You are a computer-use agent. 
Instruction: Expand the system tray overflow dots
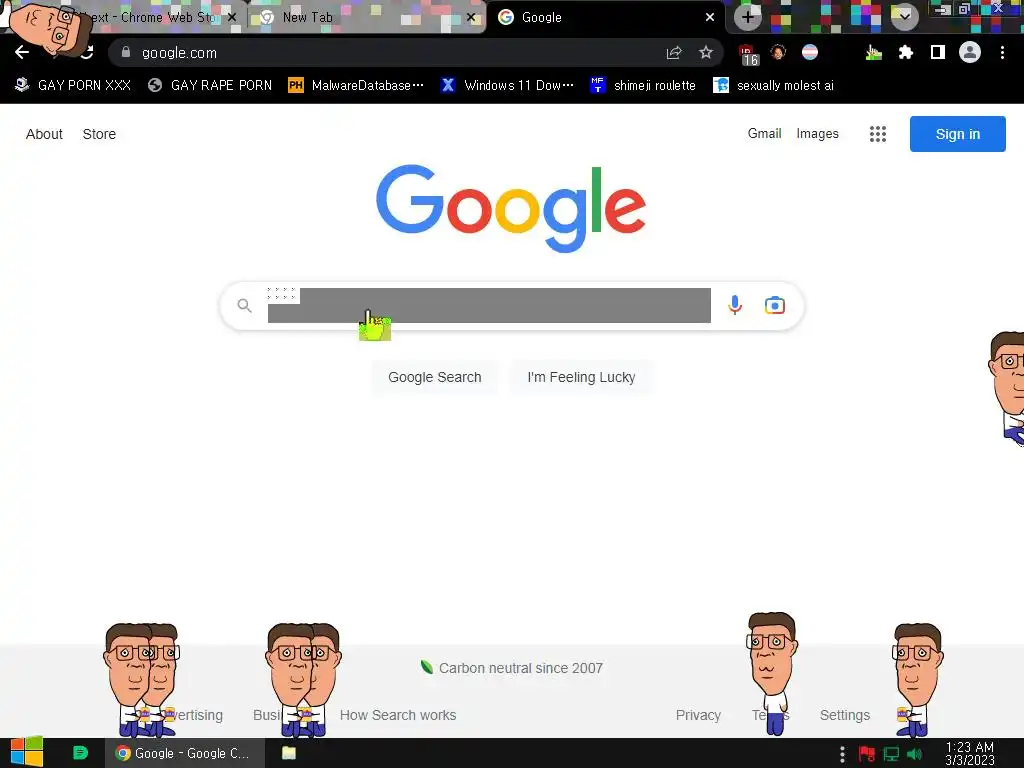(x=842, y=754)
